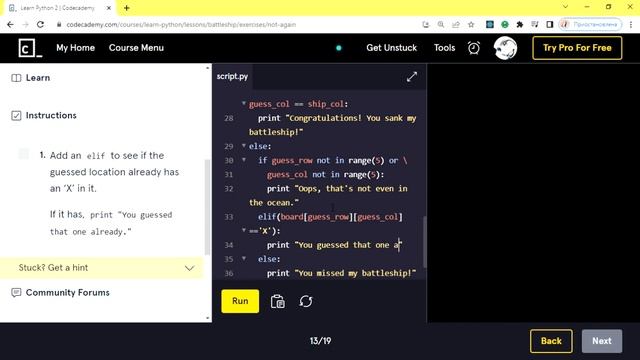Click the Community Forums chat icon
This screenshot has width=640, height=360.
coord(16,293)
